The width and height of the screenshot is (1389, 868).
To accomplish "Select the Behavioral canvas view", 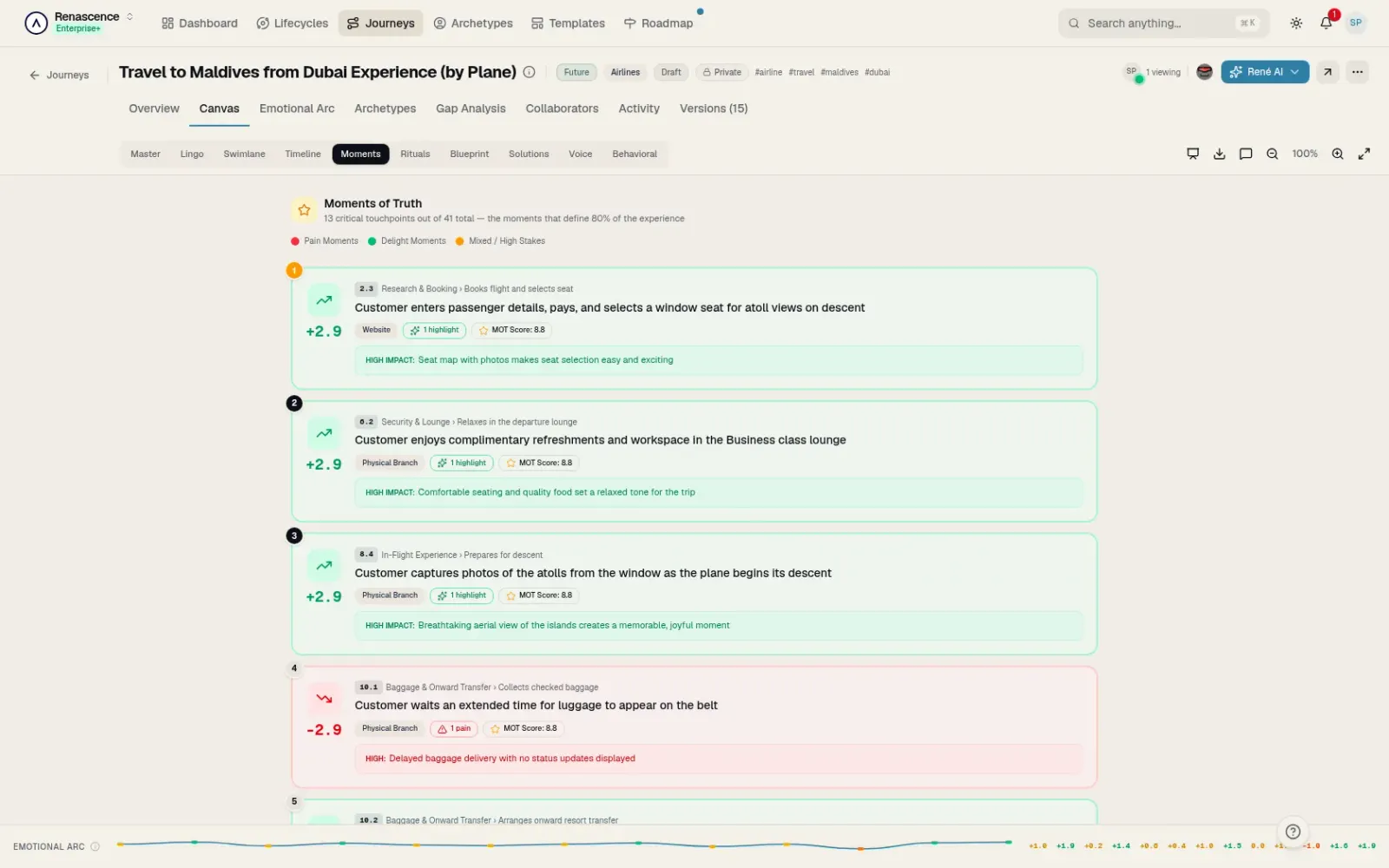I will pyautogui.click(x=635, y=154).
